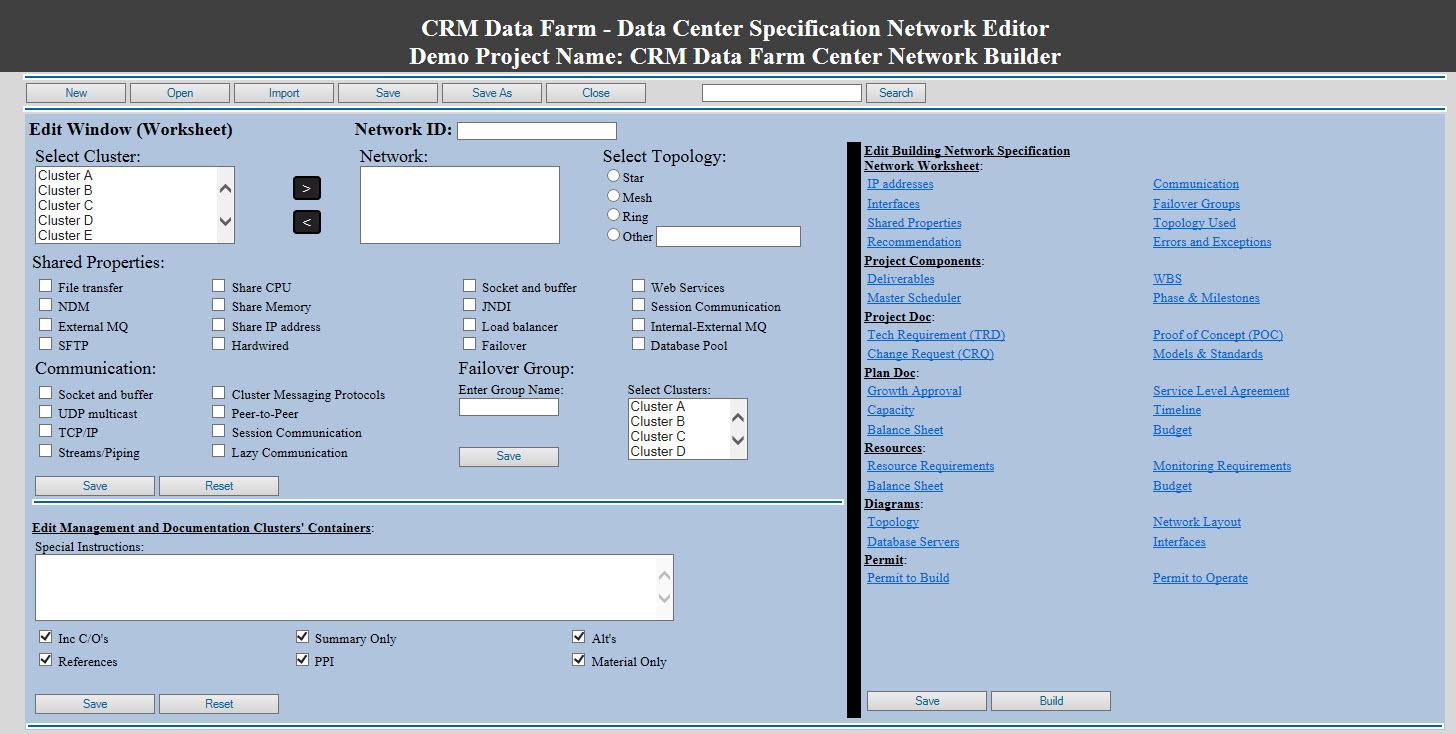1456x734 pixels.
Task: Toggle the Peer-to-Peer communication checkbox
Action: [218, 412]
